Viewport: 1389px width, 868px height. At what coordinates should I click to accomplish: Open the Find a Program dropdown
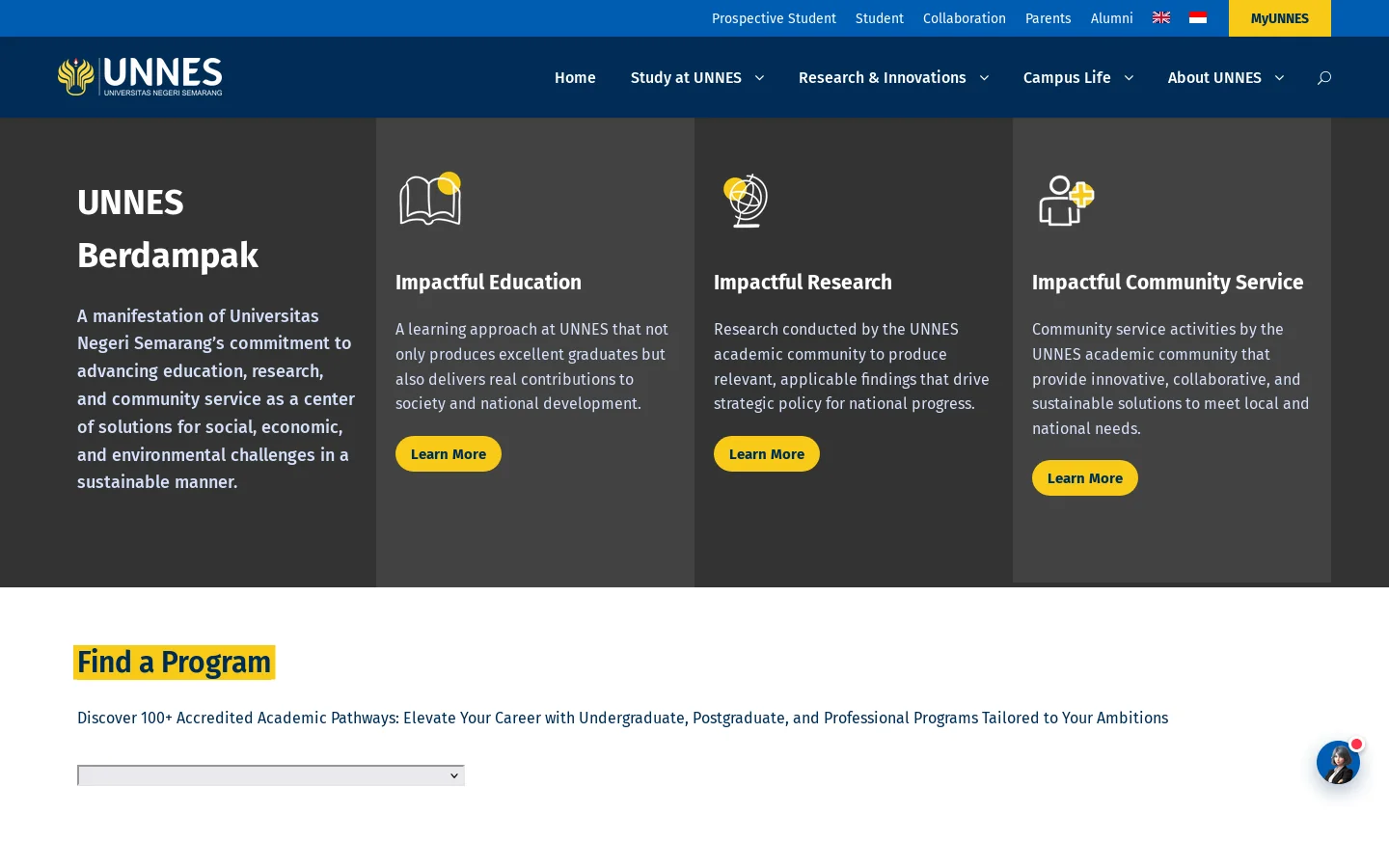(271, 775)
